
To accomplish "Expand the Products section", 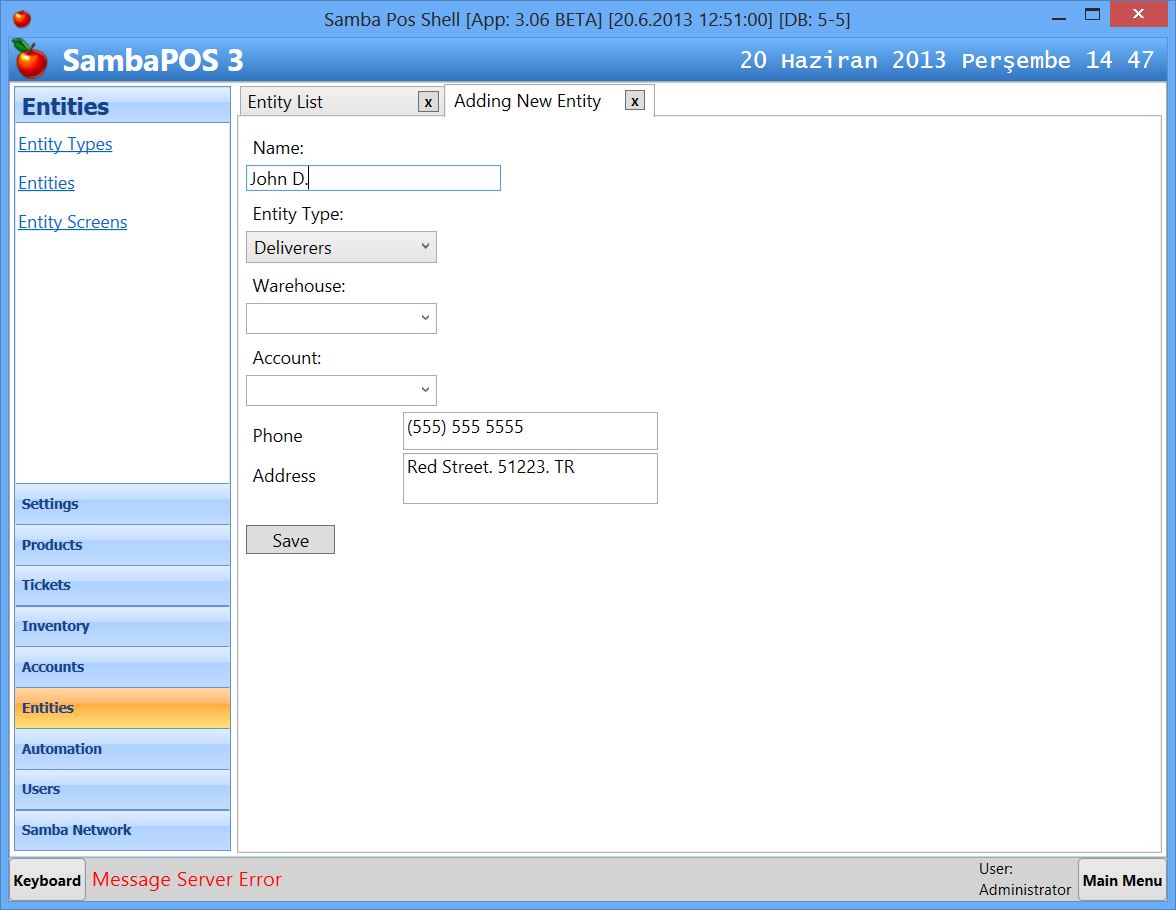I will [x=122, y=545].
